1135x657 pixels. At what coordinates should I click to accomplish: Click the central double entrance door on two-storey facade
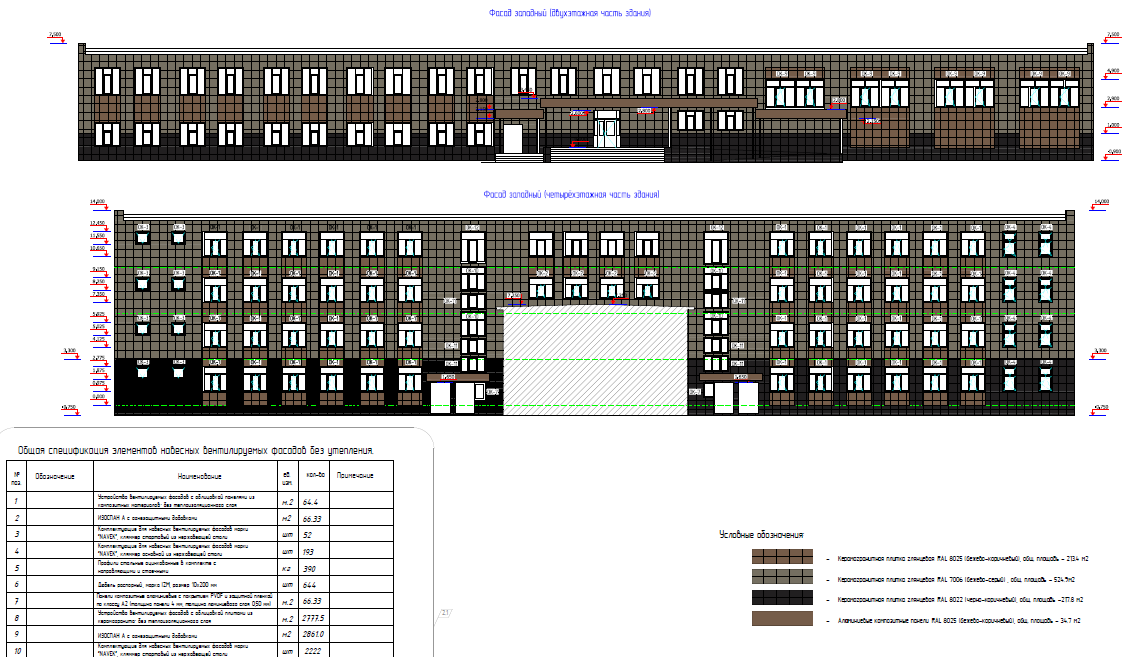click(x=607, y=130)
